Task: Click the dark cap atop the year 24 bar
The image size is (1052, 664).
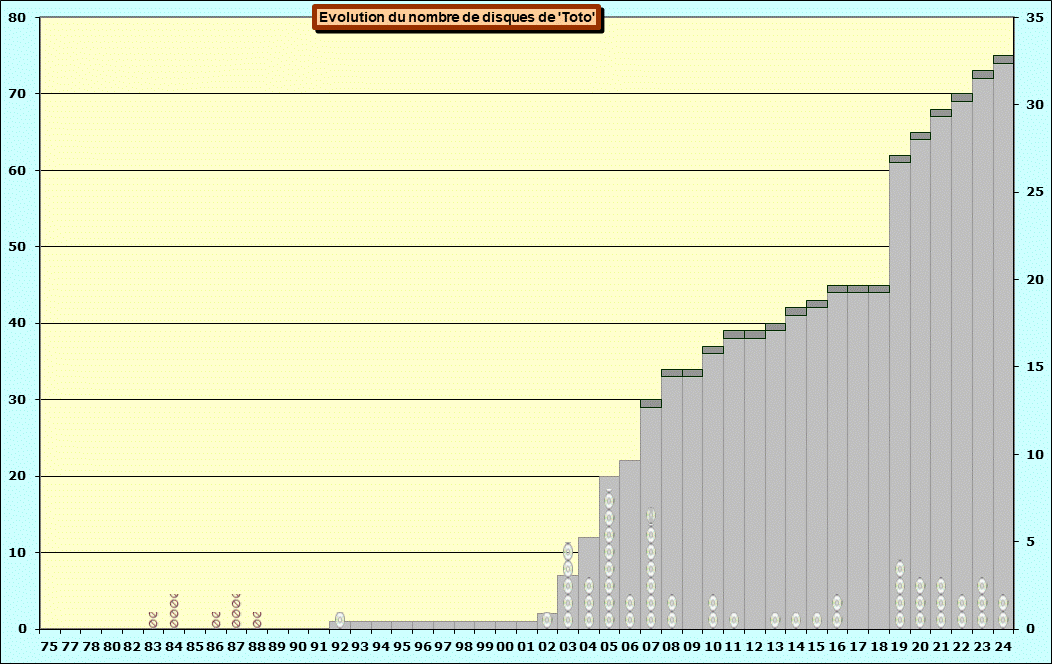Action: (1003, 60)
